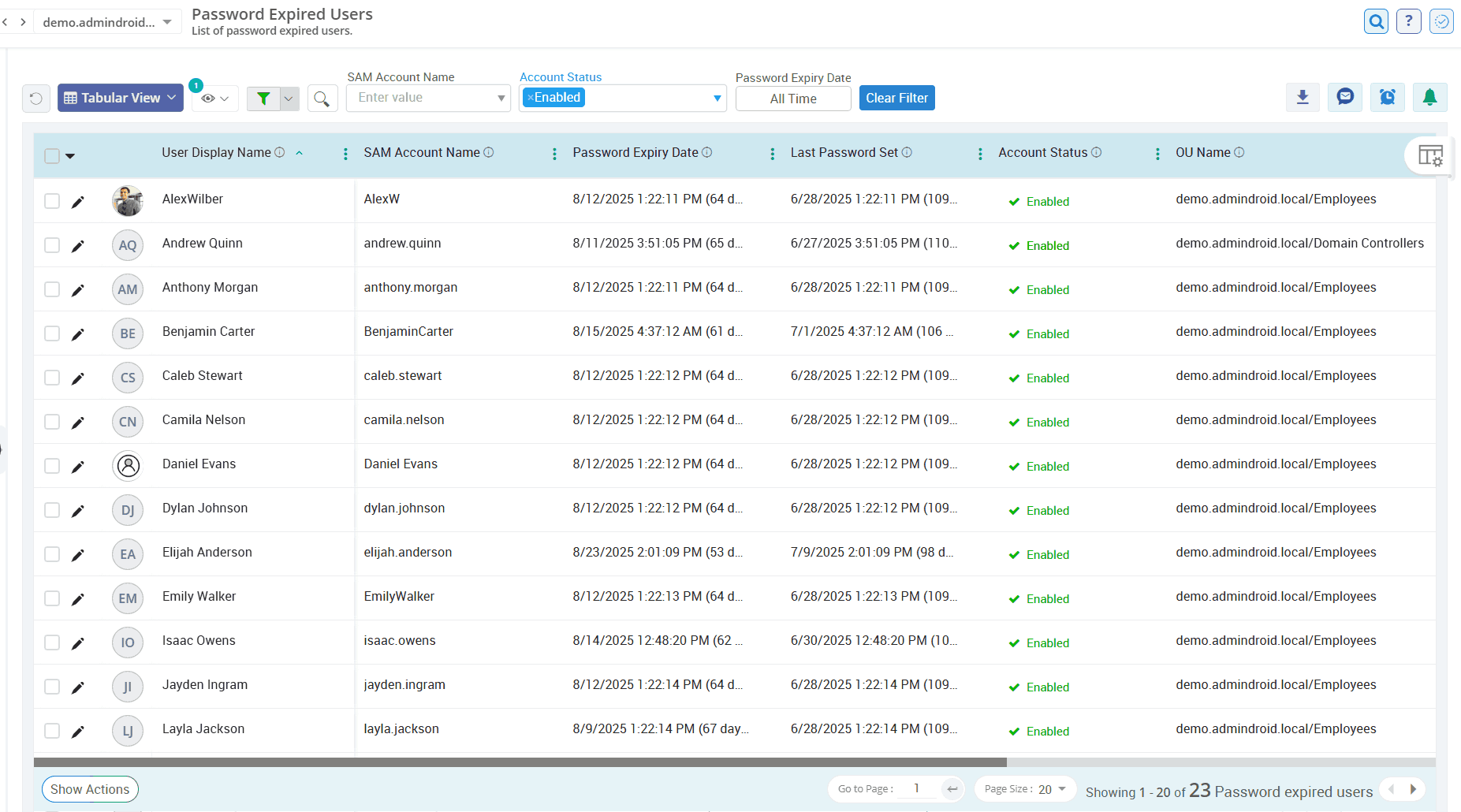Select the checkbox on Andrew Quinn's row

coord(51,244)
